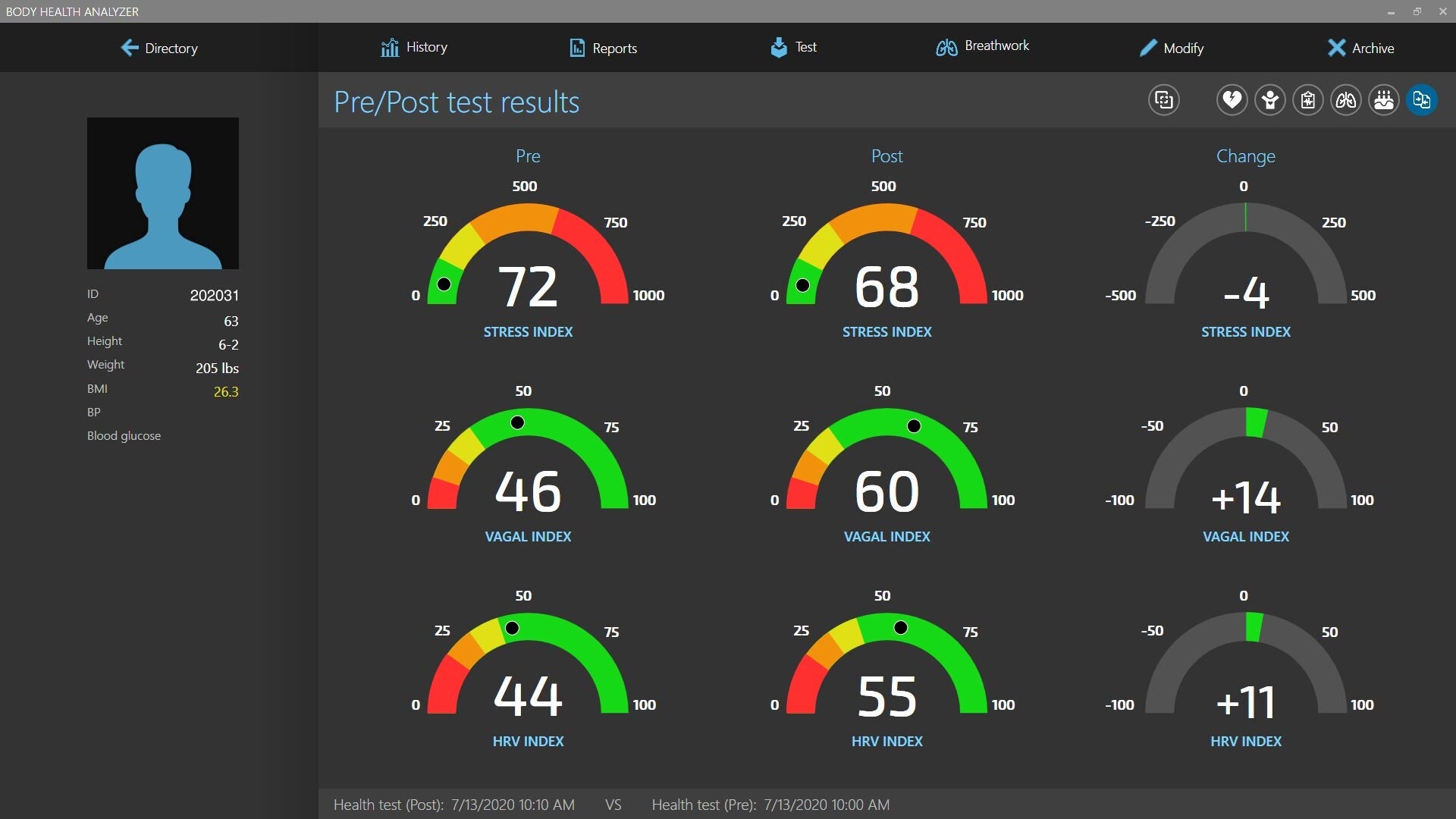Open the birthday cake biological age icon
Screen dimensions: 1456x819
(x=1383, y=100)
